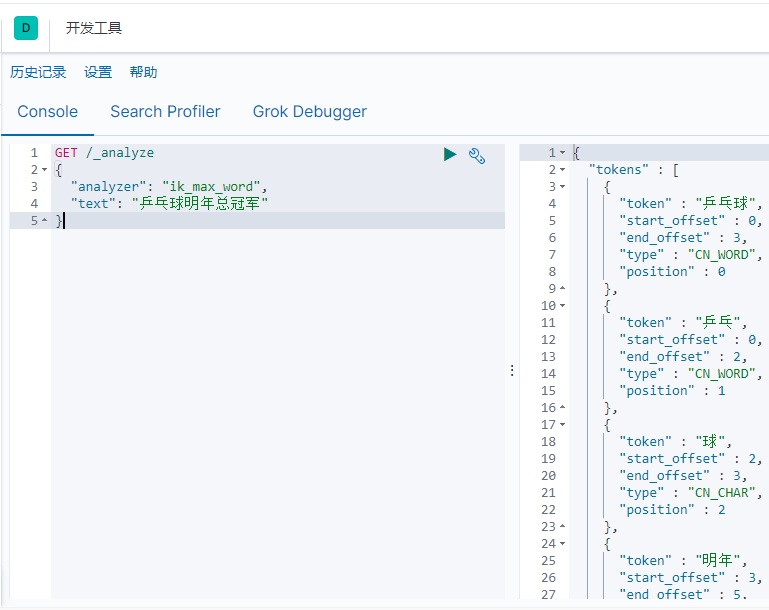Switch to the Console tab
769x610 pixels.
(x=48, y=112)
